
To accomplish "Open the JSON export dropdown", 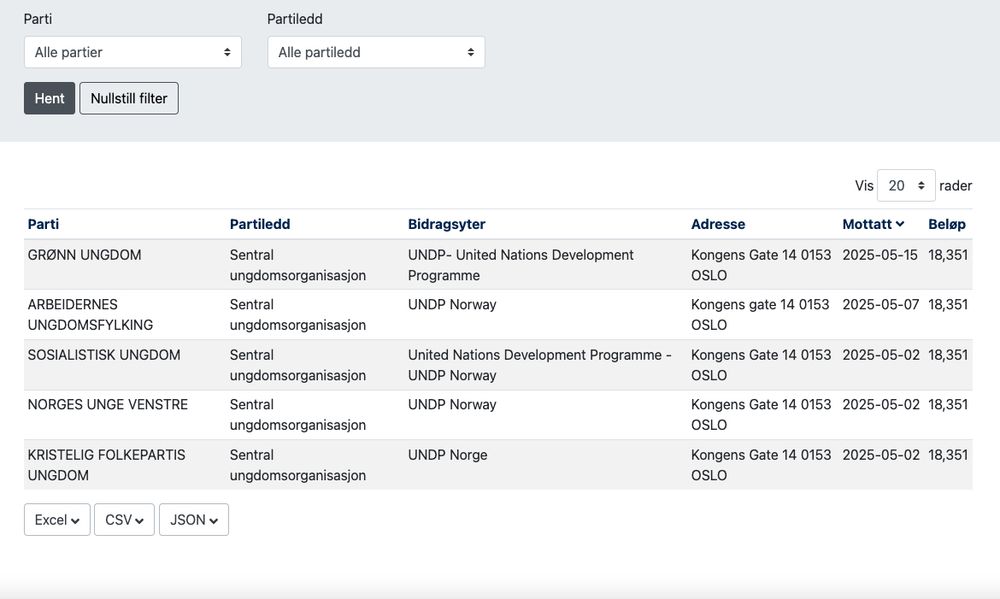I will click(x=194, y=520).
